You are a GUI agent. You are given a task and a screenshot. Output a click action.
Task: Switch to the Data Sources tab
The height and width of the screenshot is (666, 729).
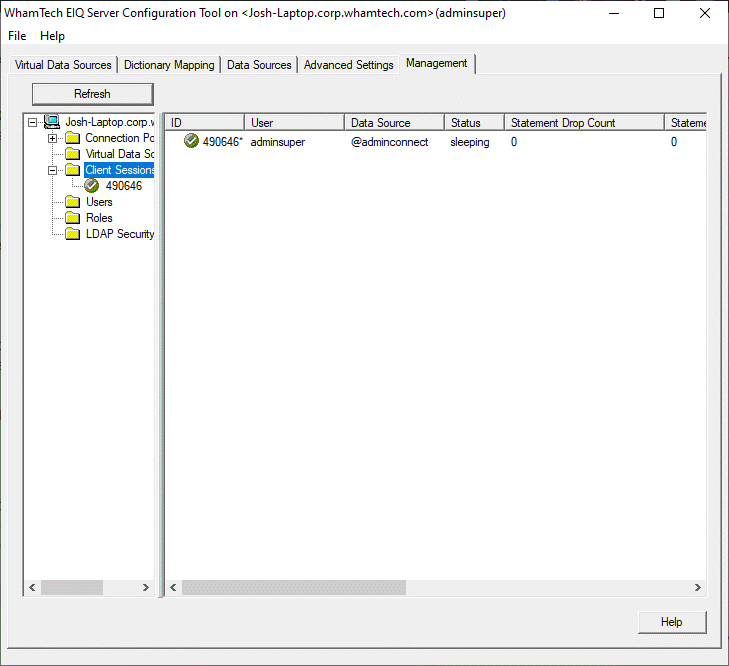(259, 65)
